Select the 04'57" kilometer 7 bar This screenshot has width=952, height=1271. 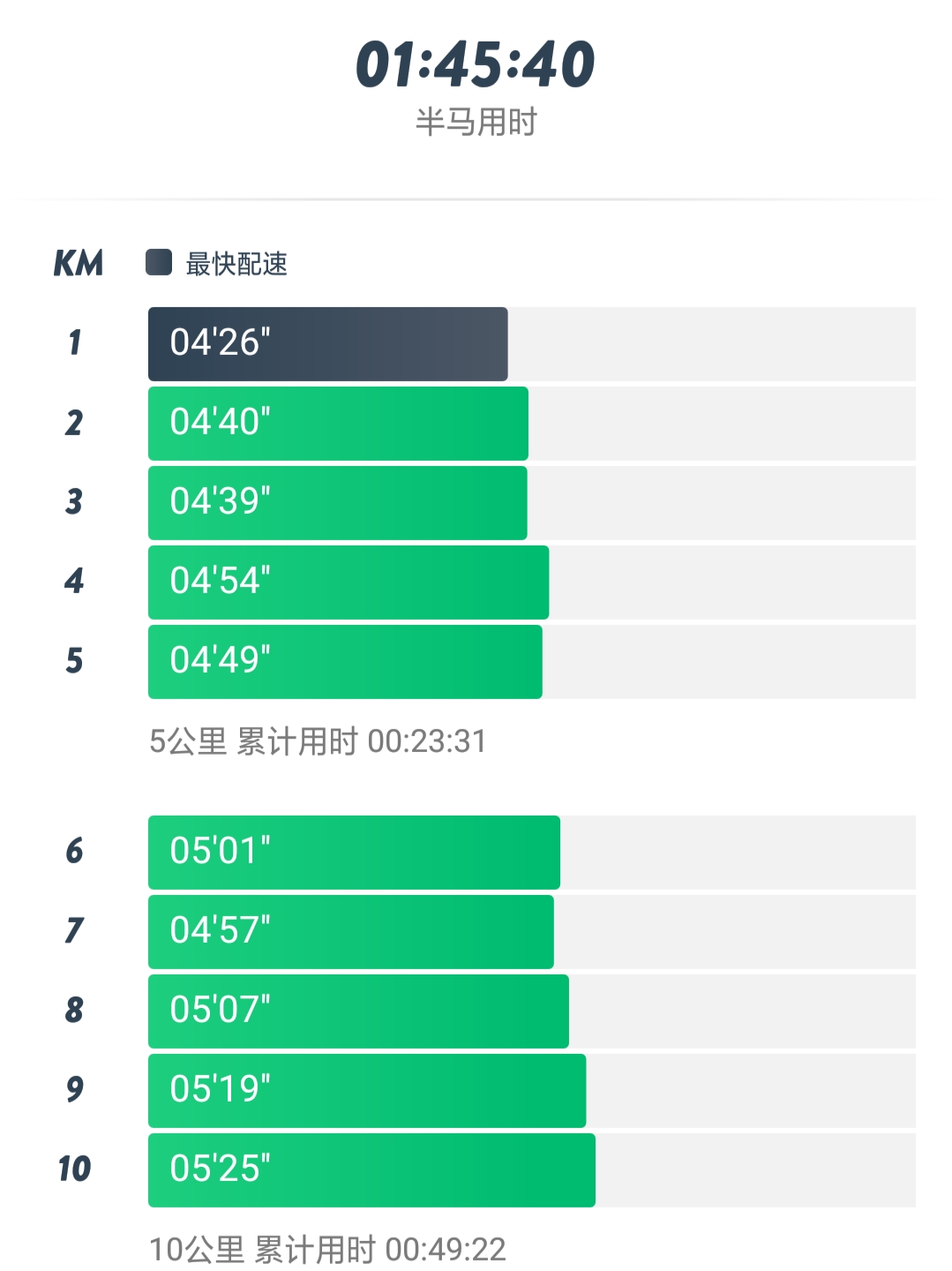click(x=350, y=931)
